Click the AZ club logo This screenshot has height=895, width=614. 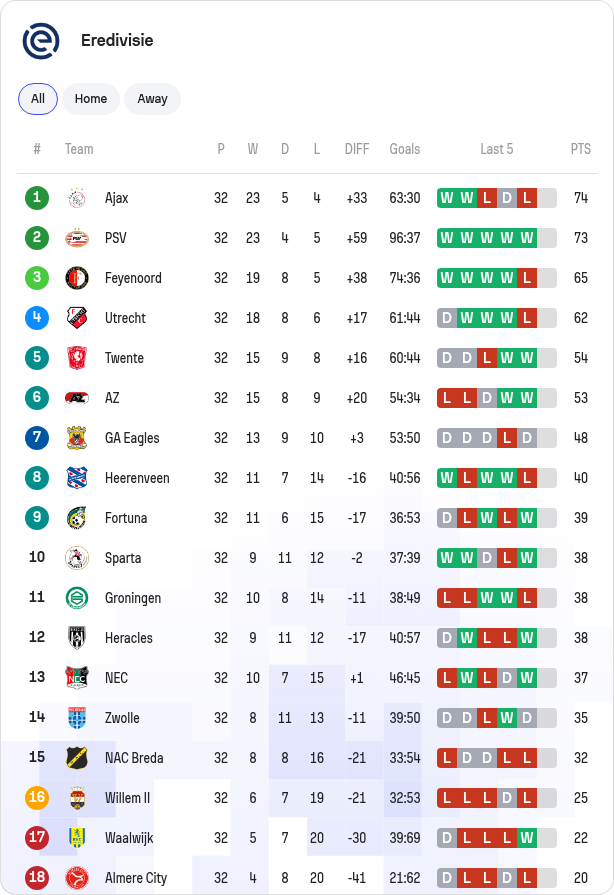tap(77, 398)
